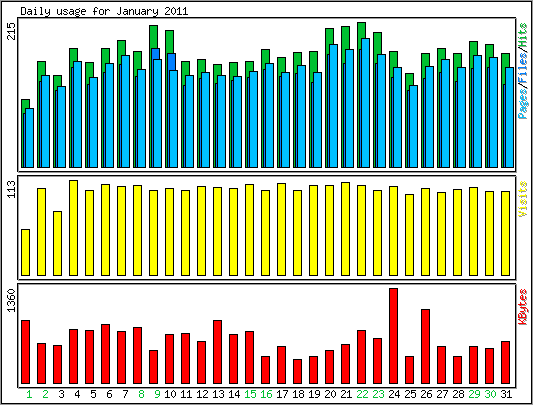Image resolution: width=533 pixels, height=405 pixels.
Task: Click day label 1 on the axis
Action: coord(29,394)
